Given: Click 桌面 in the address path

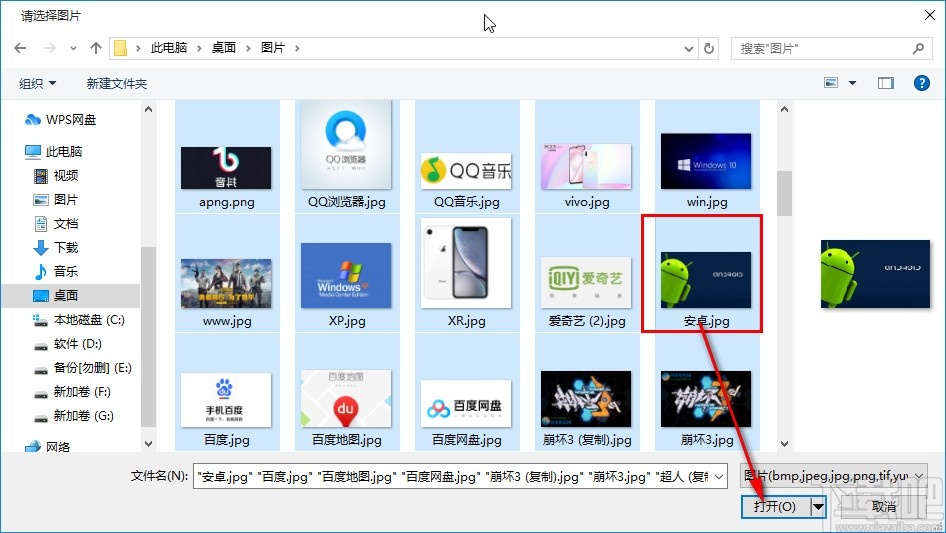Looking at the screenshot, I should pos(223,48).
